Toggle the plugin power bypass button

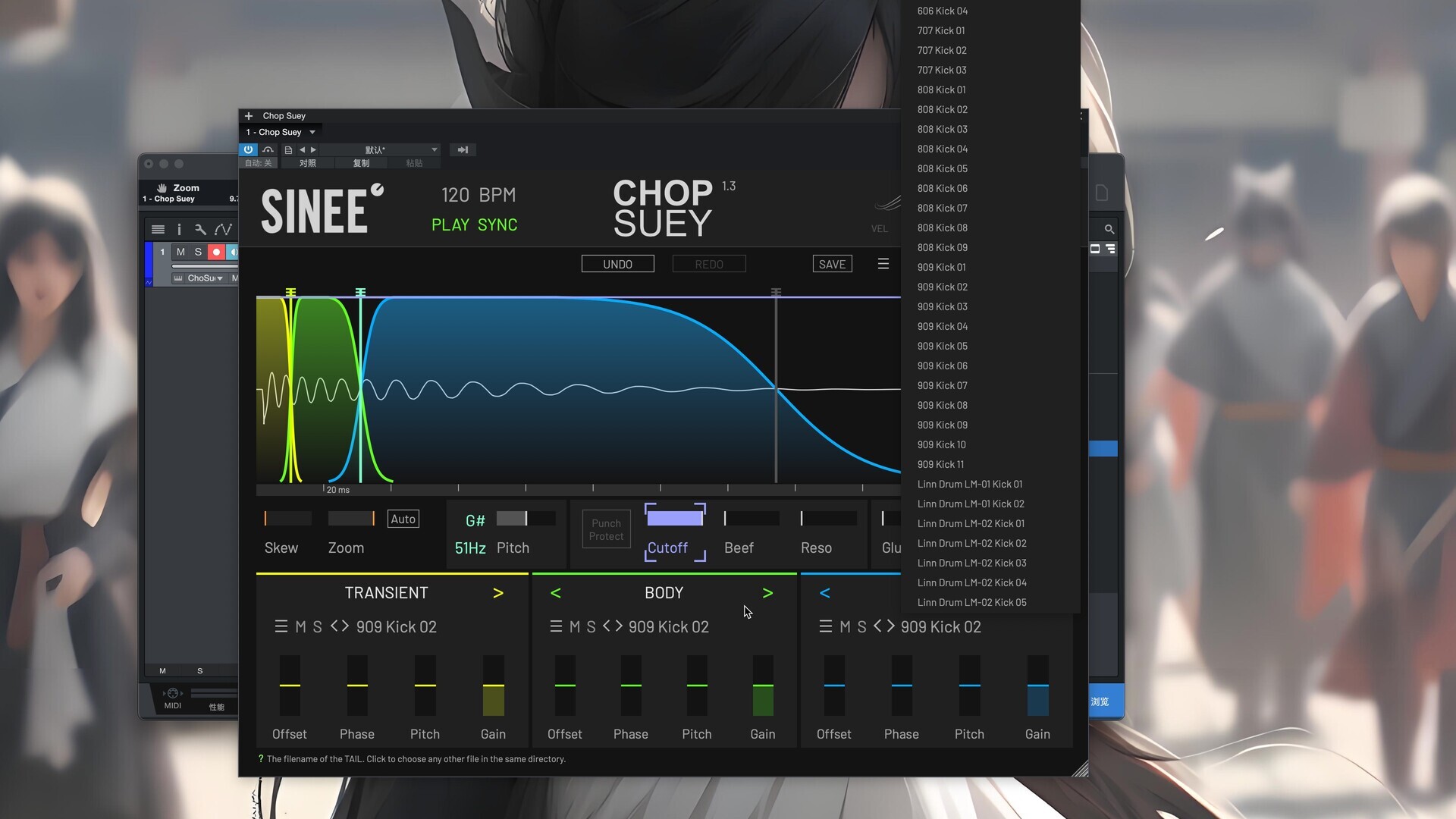click(x=248, y=149)
